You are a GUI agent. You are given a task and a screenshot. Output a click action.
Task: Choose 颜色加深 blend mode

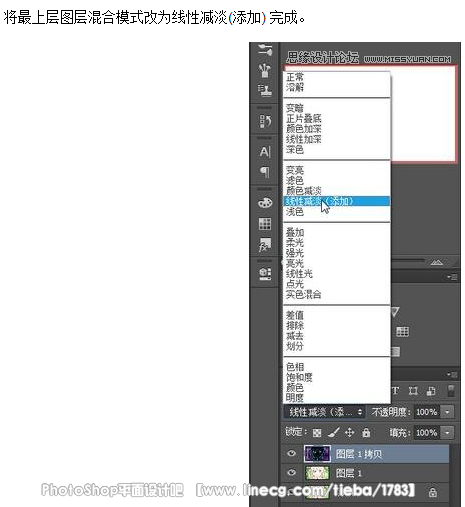coord(304,129)
